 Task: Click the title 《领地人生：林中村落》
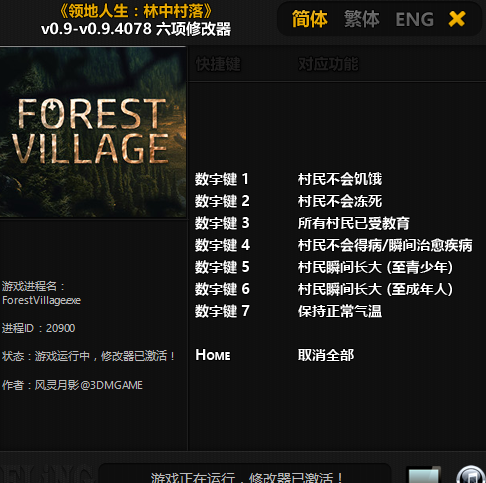click(136, 11)
